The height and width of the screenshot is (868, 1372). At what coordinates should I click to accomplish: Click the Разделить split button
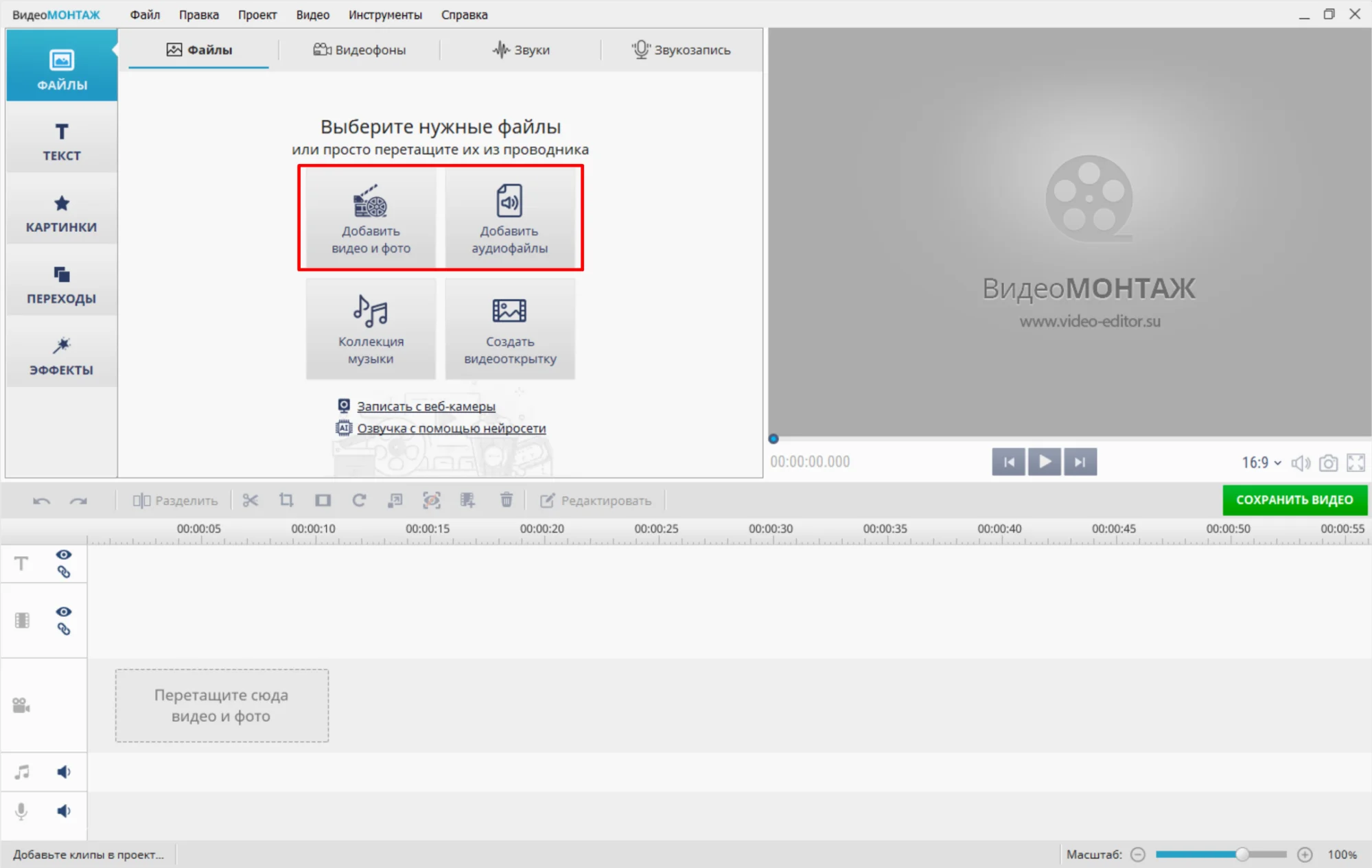point(175,500)
